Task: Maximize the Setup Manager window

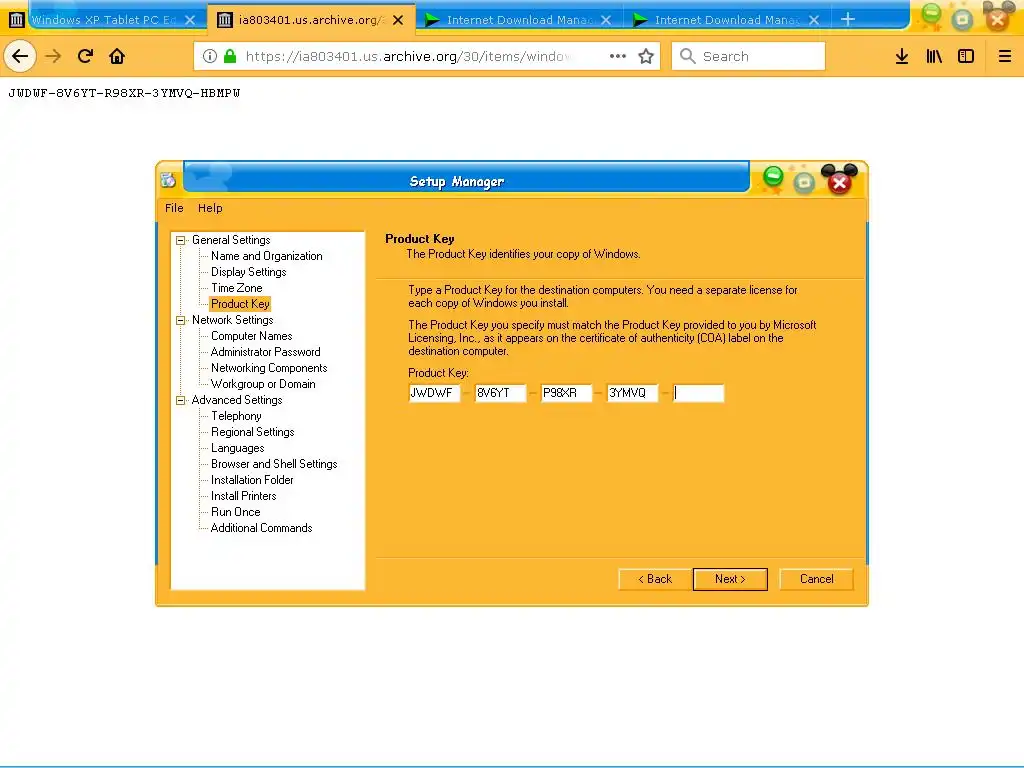Action: coord(805,182)
